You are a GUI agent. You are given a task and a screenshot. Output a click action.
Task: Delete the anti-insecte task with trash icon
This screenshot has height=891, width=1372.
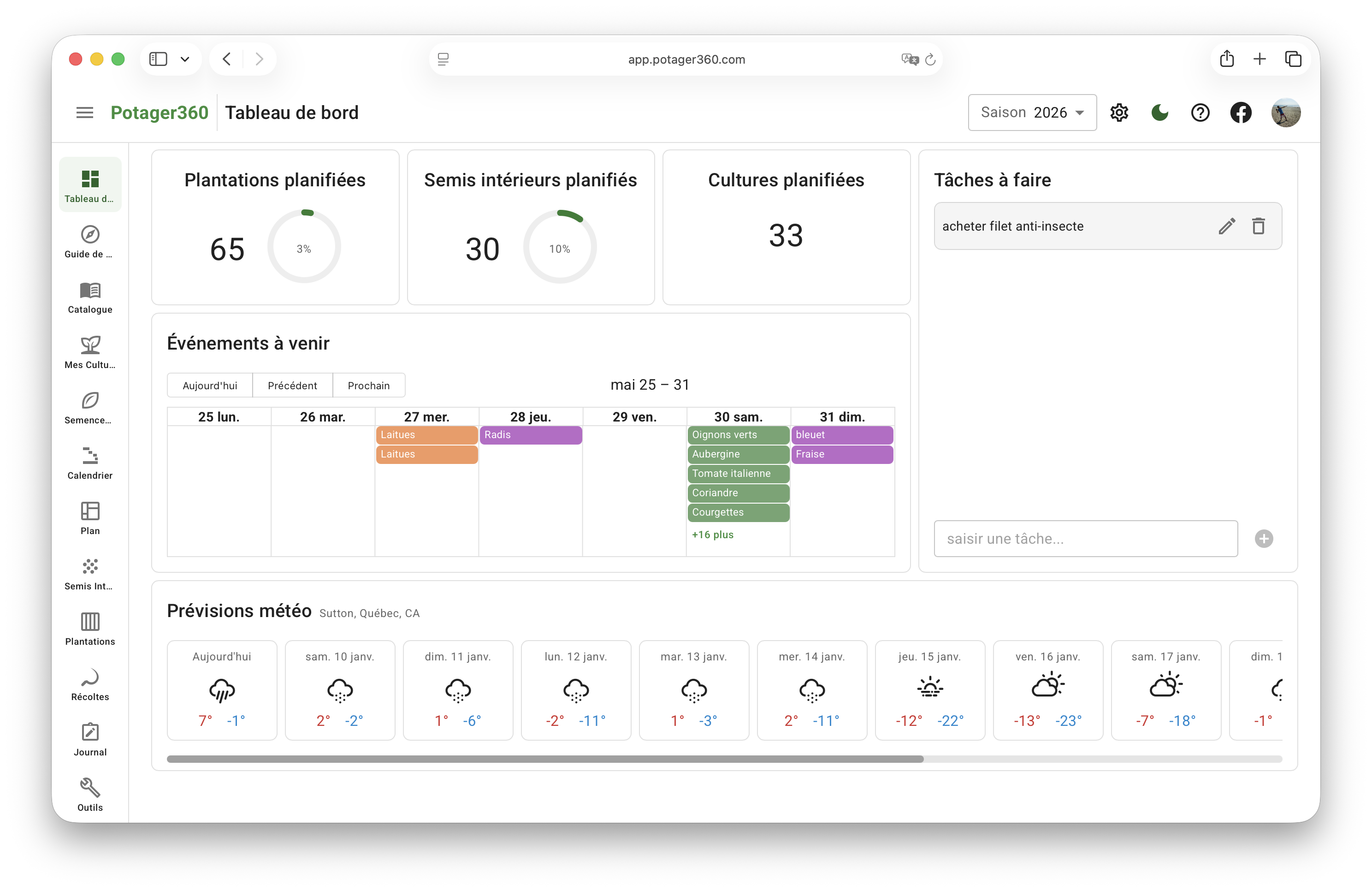[1258, 226]
